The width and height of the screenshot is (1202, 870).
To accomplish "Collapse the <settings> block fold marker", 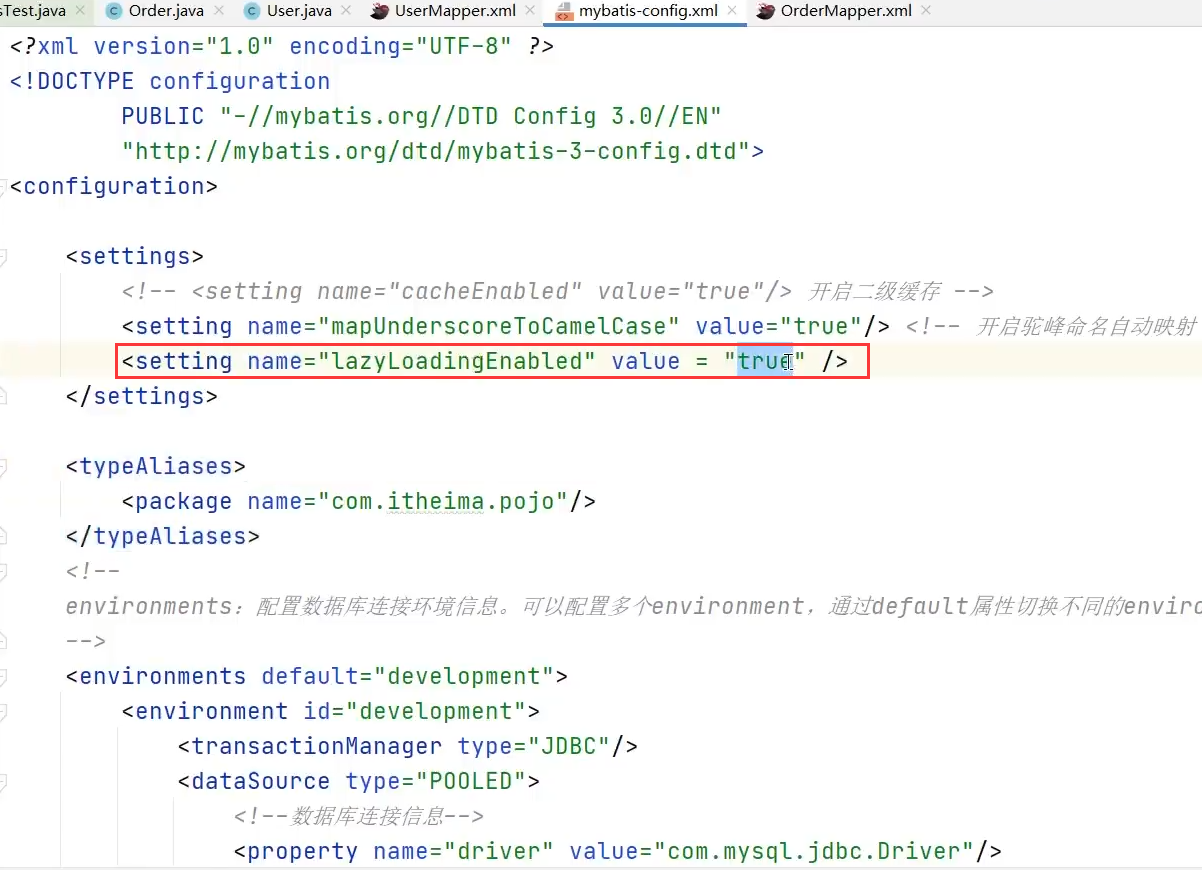I will 3,256.
